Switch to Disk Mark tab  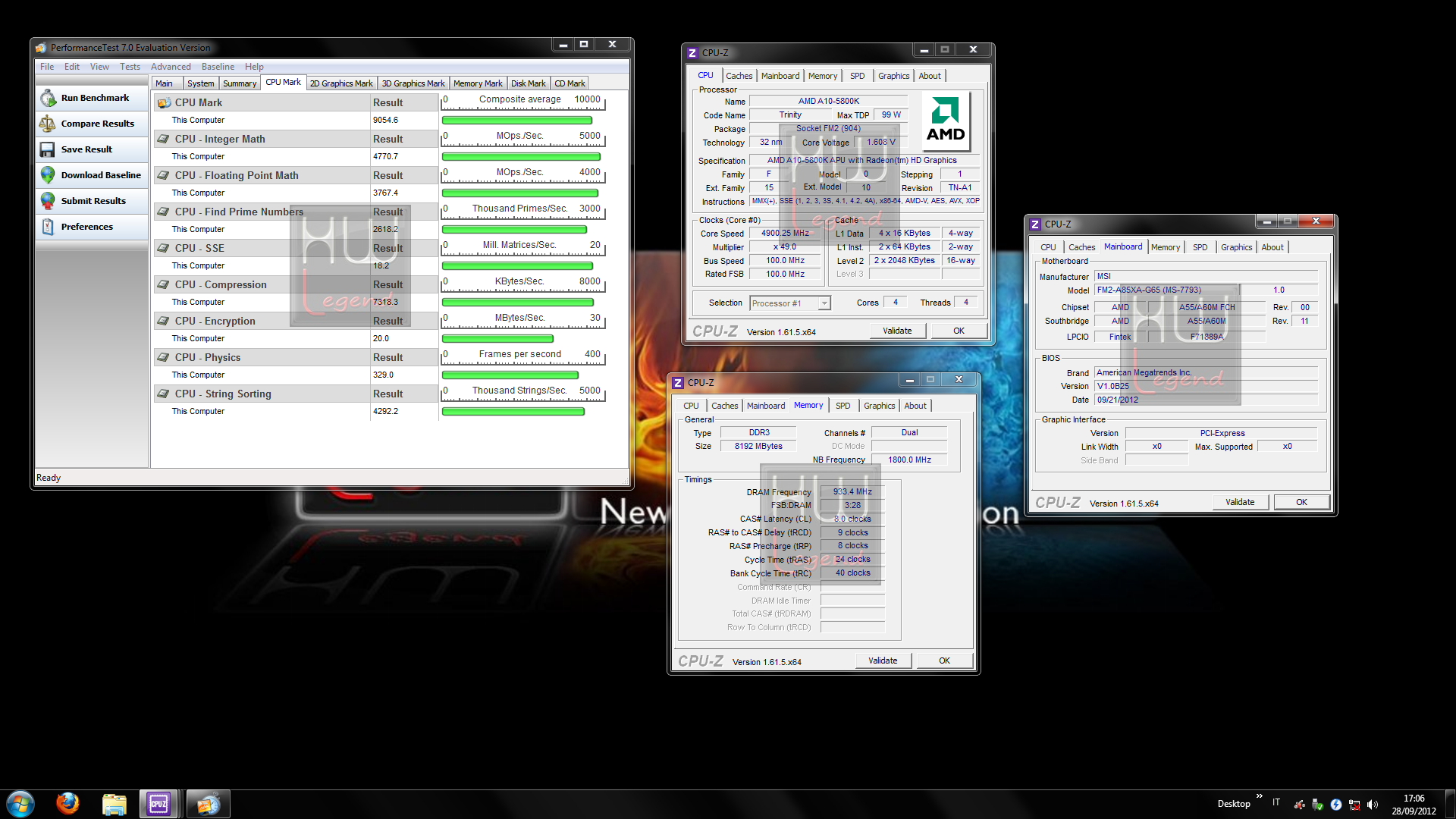[528, 83]
